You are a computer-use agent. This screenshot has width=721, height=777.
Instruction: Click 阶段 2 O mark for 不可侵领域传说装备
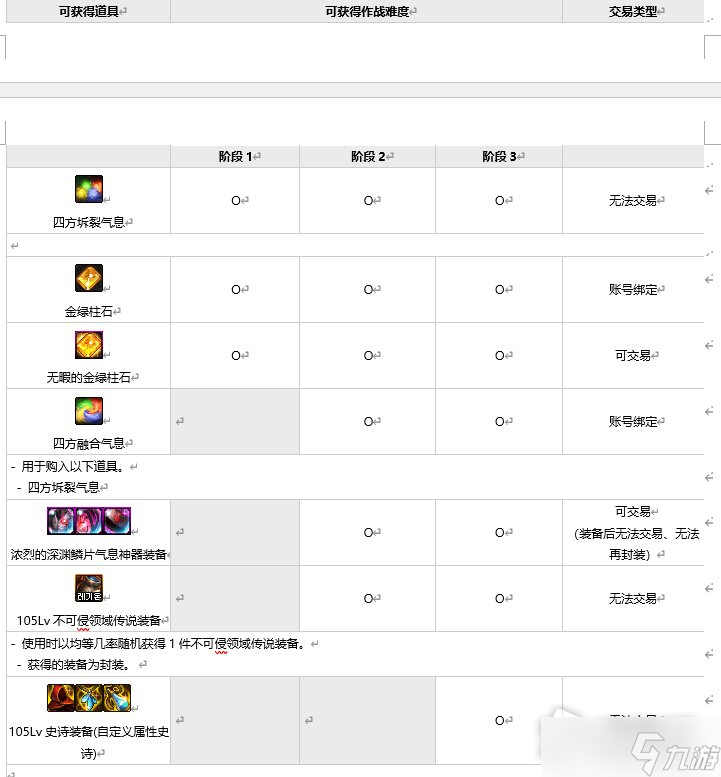[x=368, y=599]
